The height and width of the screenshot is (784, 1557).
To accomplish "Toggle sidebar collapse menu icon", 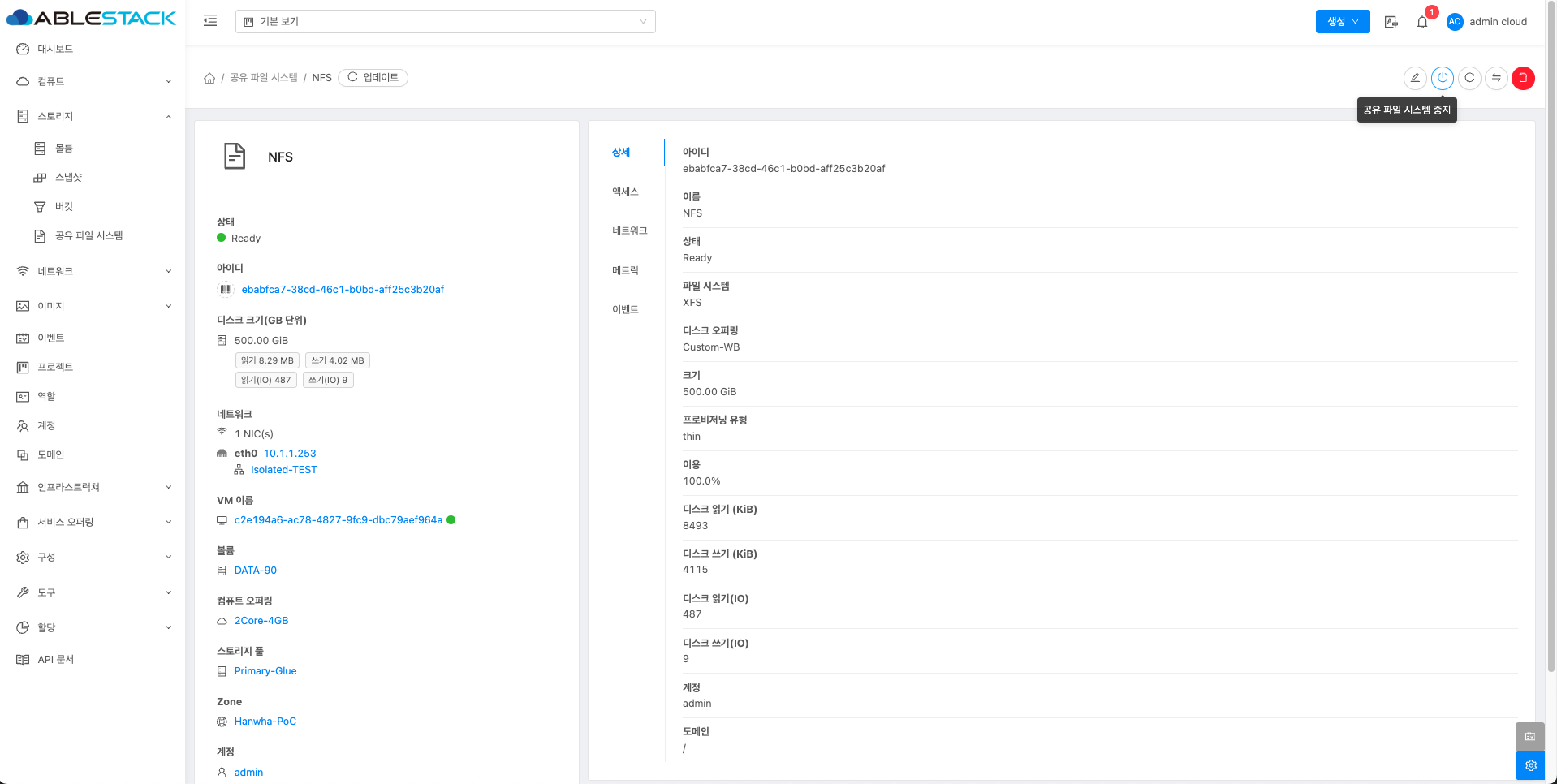I will (210, 21).
